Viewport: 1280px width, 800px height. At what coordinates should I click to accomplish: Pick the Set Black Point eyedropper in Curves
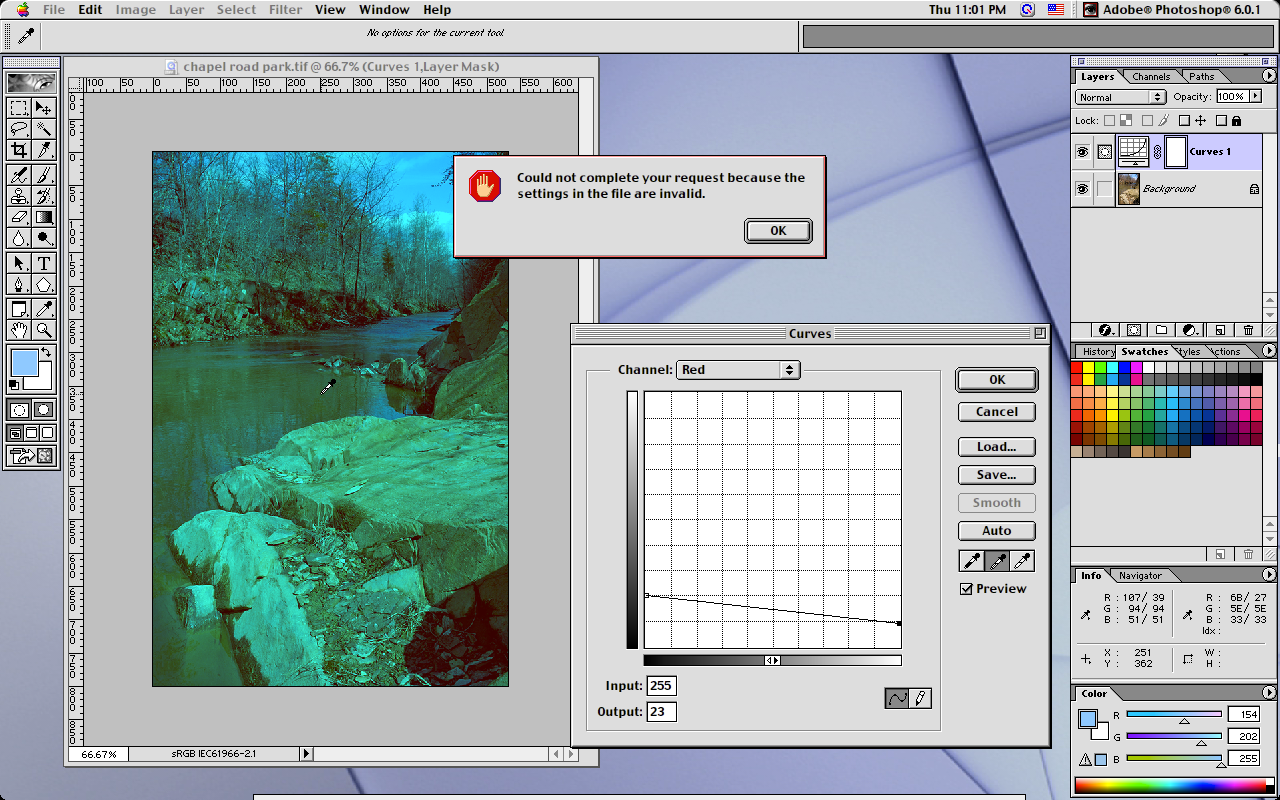tap(971, 561)
